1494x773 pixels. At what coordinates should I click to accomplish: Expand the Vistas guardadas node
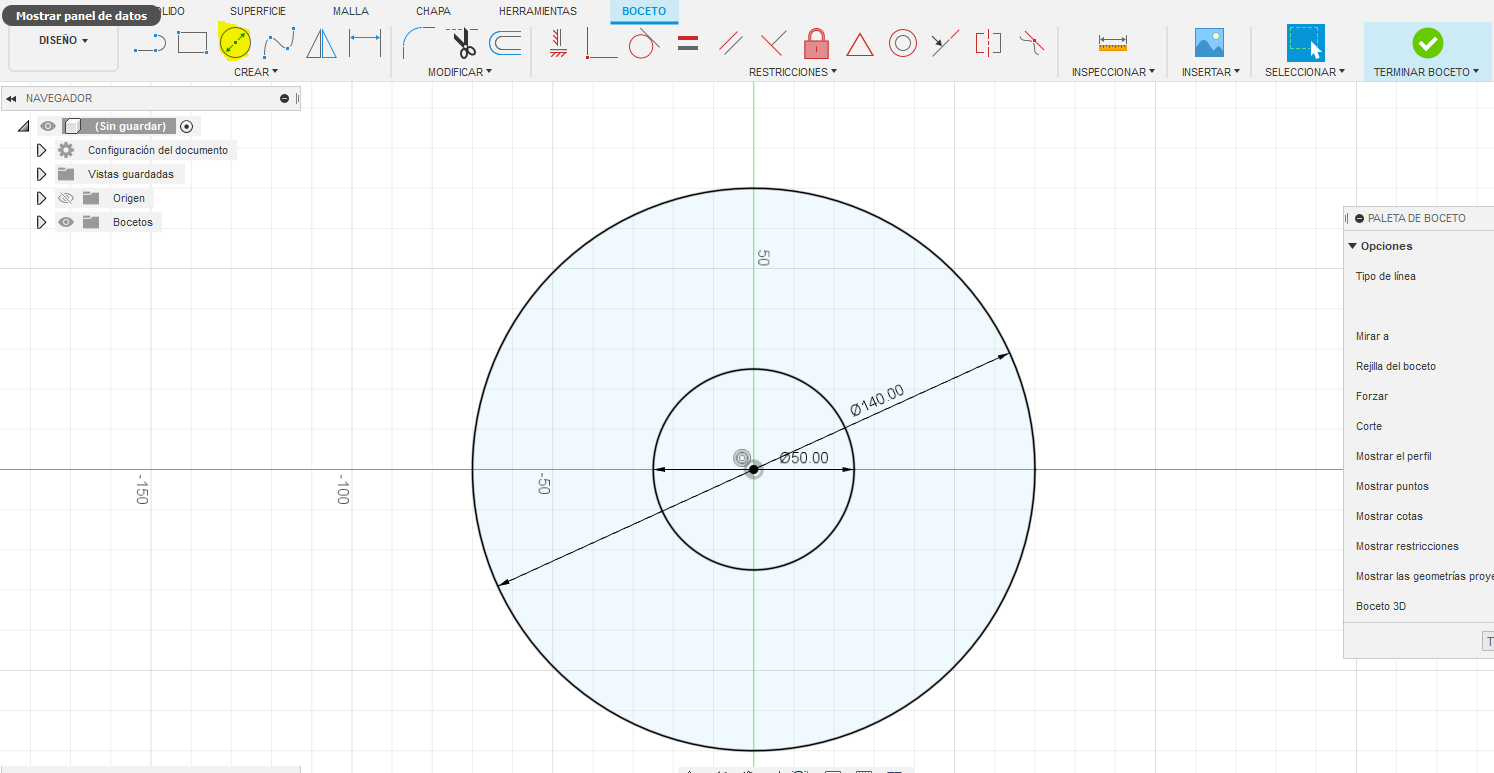pyautogui.click(x=41, y=174)
